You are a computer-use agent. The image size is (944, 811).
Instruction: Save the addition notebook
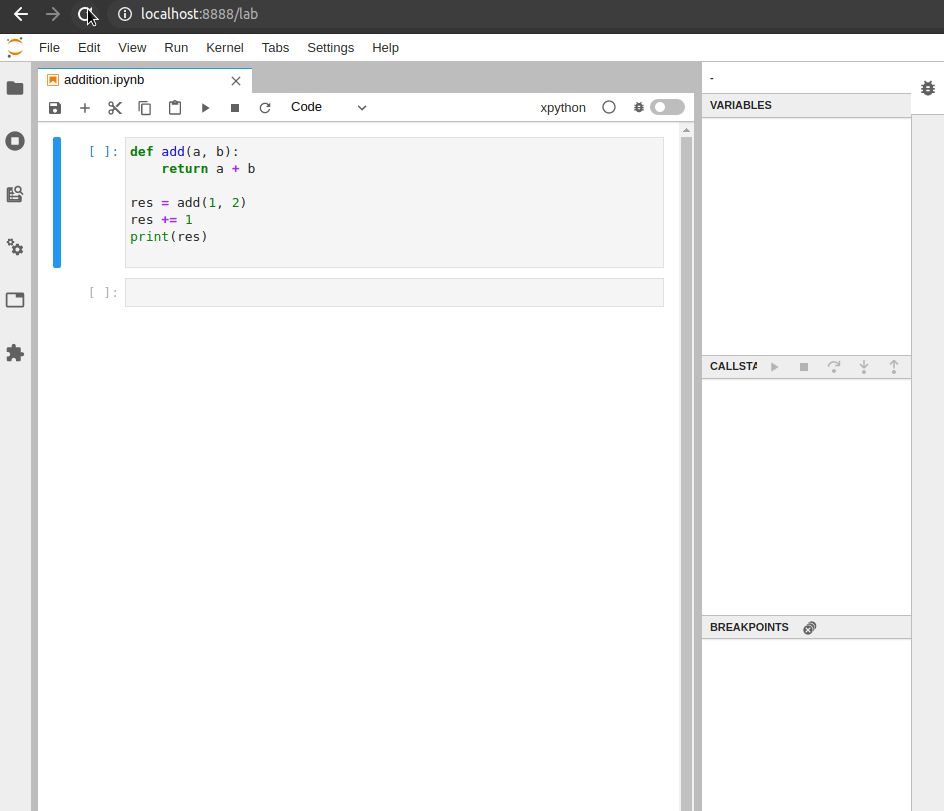(55, 107)
